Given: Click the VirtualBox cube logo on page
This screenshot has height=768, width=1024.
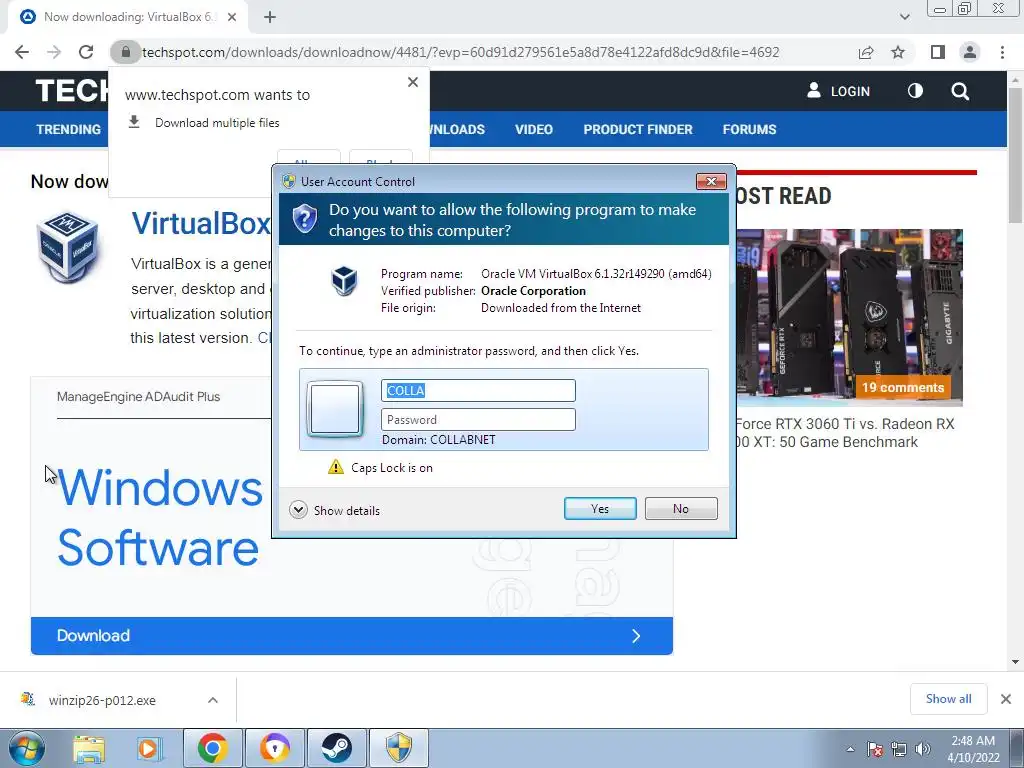Looking at the screenshot, I should coord(67,246).
